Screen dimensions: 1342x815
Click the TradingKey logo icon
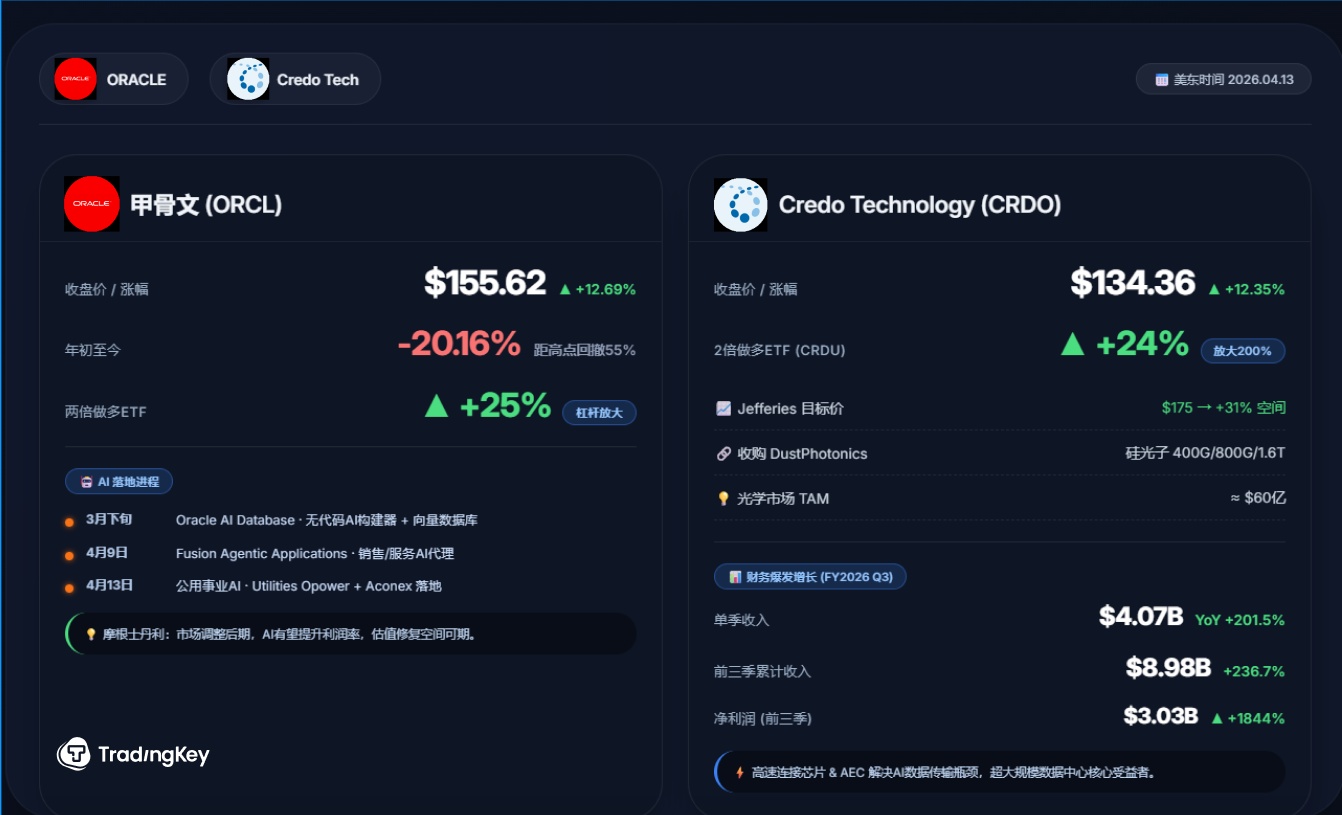pos(74,754)
